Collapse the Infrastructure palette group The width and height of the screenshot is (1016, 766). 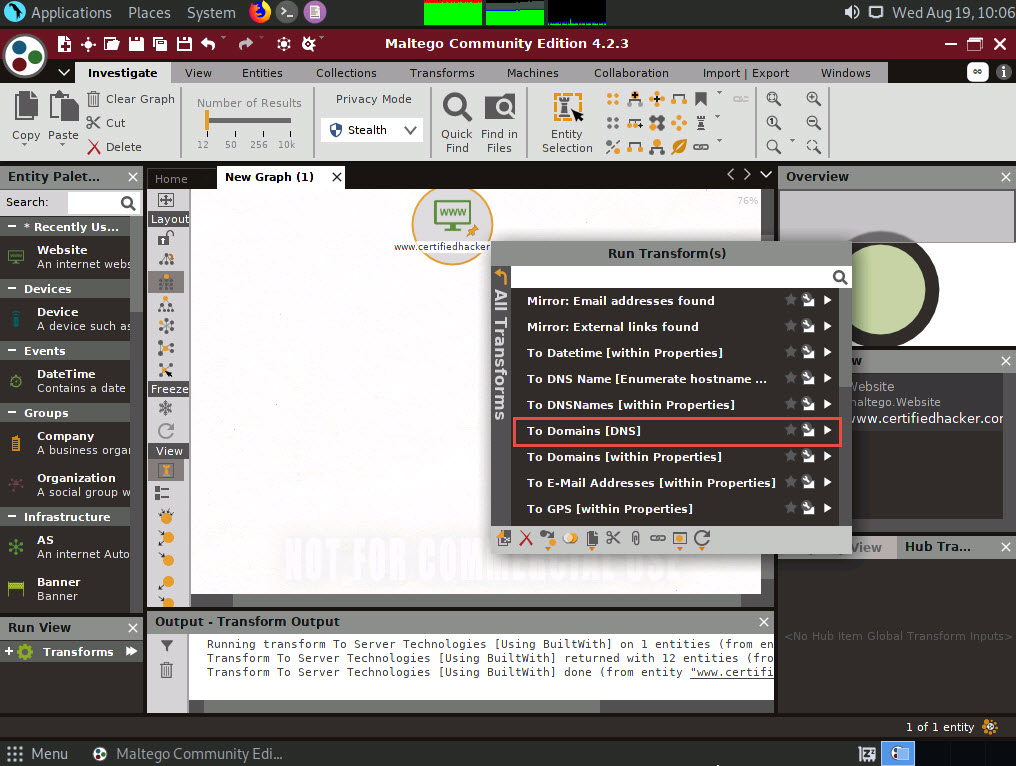(12, 516)
